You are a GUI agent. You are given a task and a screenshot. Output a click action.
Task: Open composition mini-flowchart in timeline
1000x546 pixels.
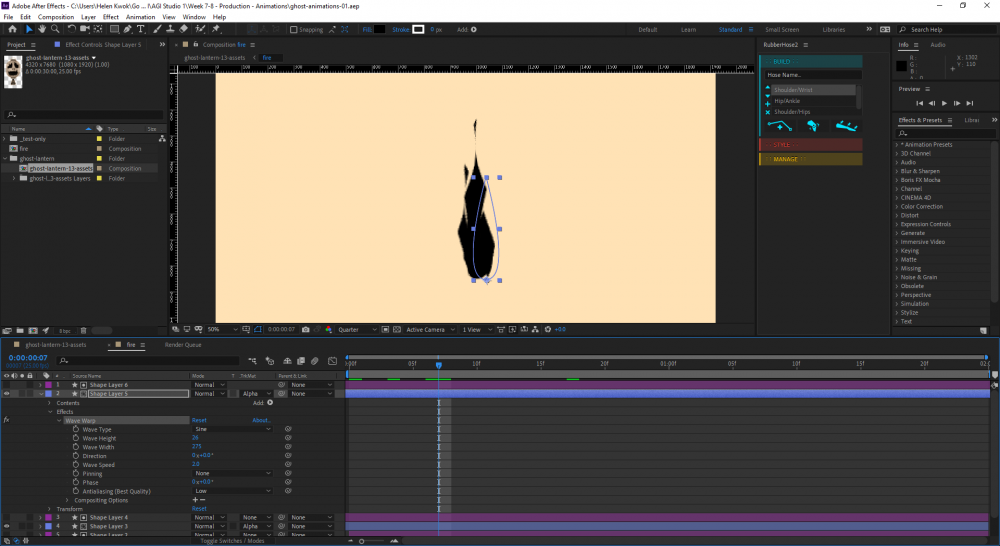point(253,361)
